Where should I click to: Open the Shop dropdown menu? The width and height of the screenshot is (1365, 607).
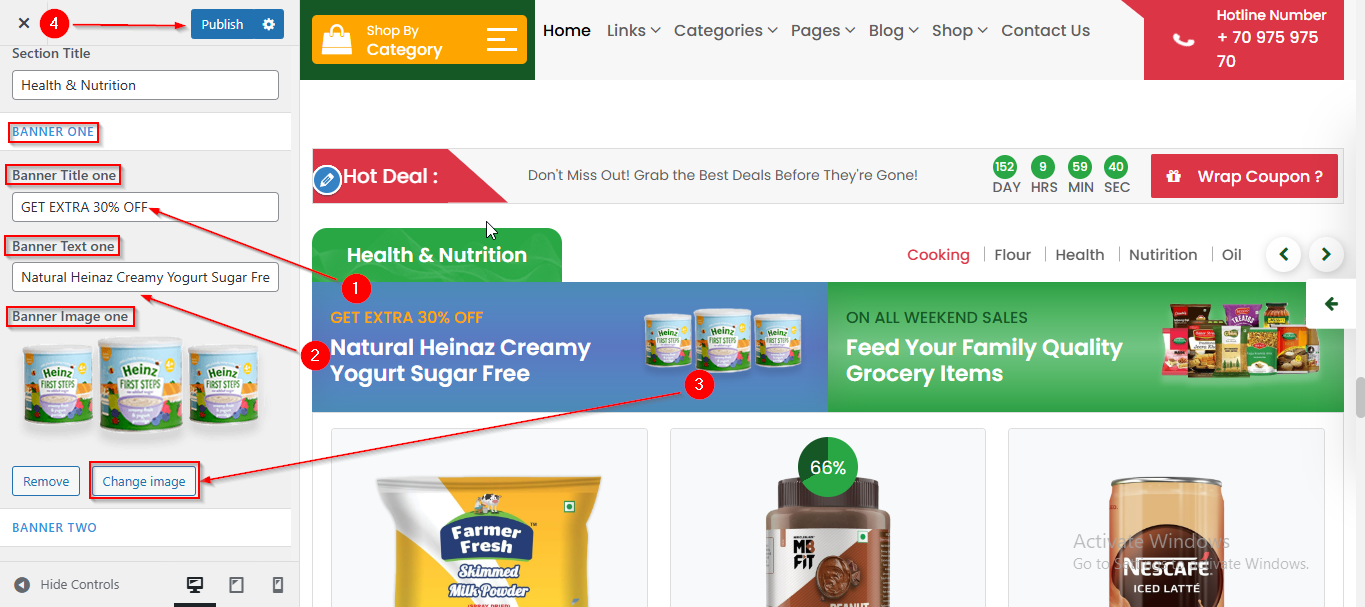tap(959, 31)
